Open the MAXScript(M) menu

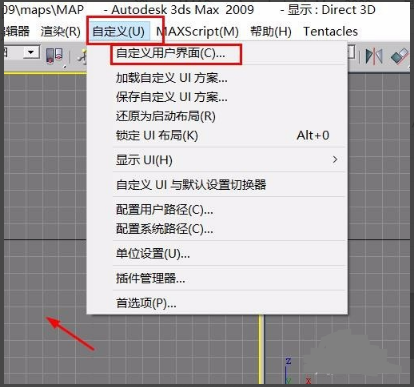pos(197,32)
